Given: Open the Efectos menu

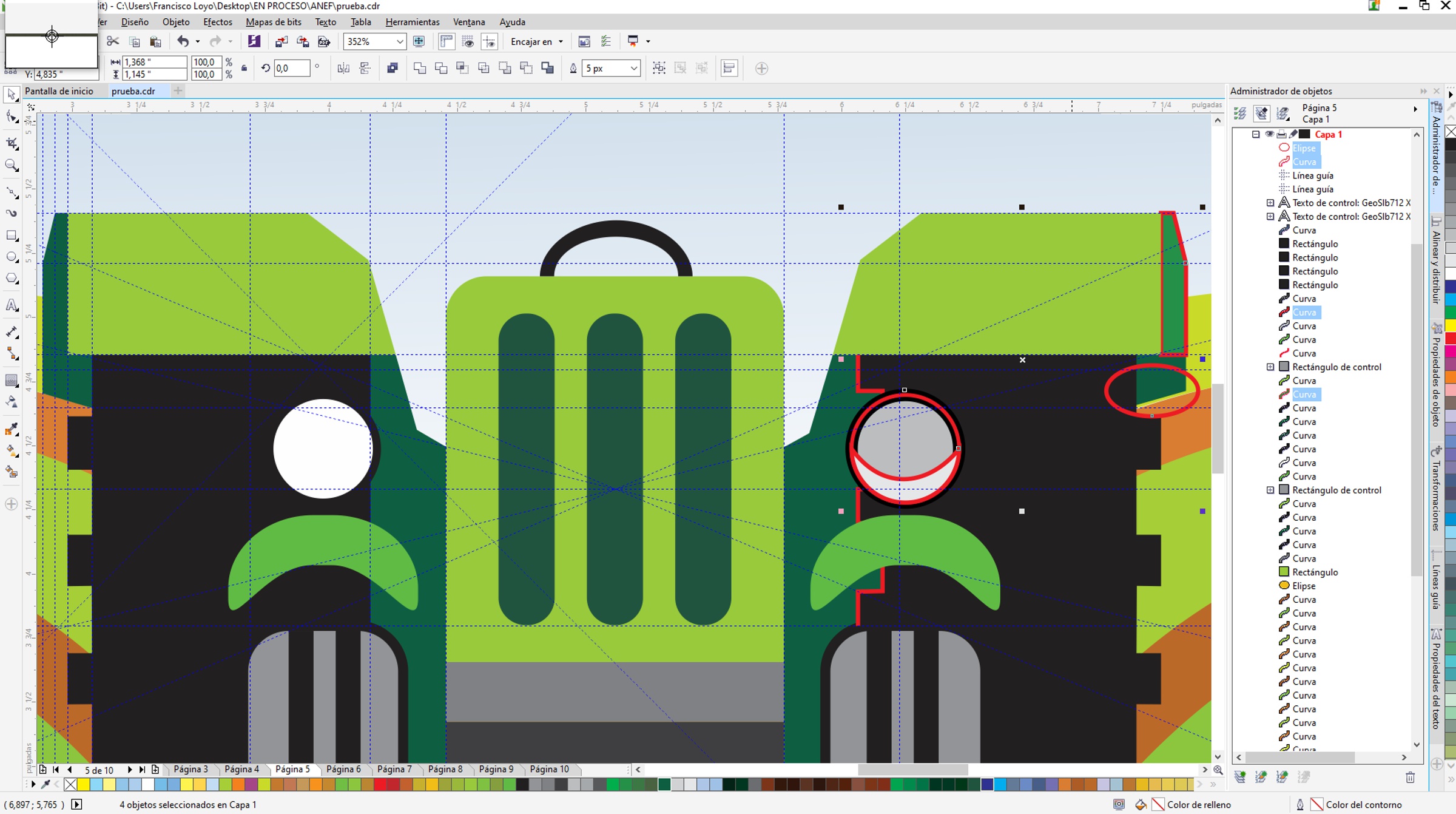Looking at the screenshot, I should click(218, 22).
